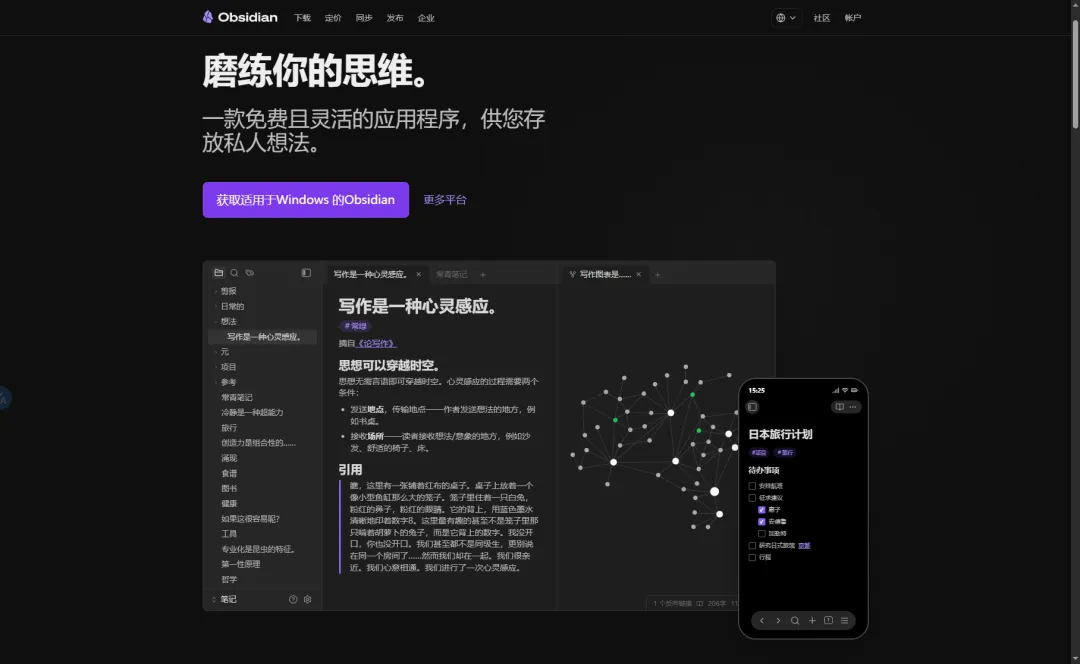
Task: Click the graph icon in the 写作图表是 tab
Action: (x=572, y=274)
